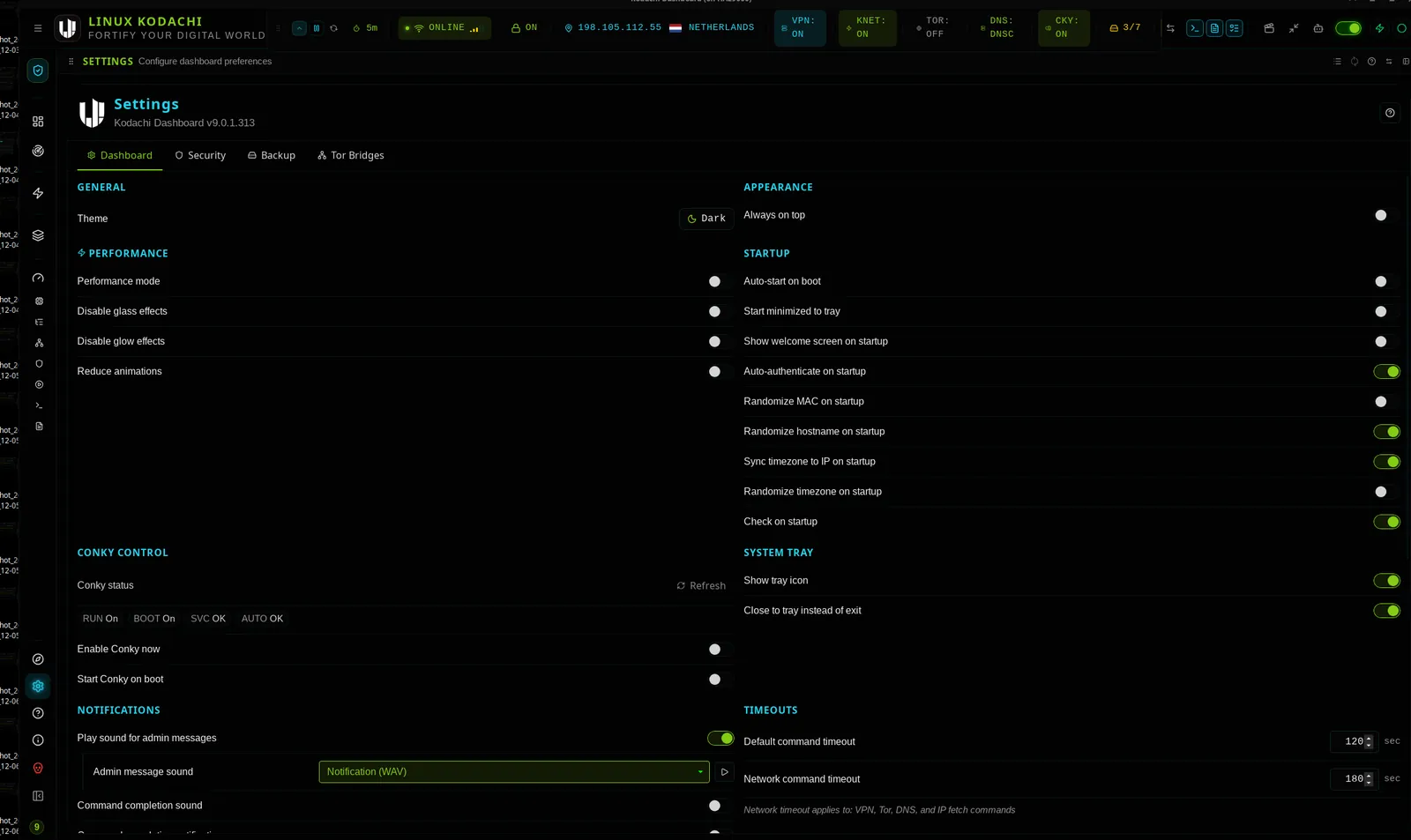Open the Admin message sound dropdown
This screenshot has width=1411, height=840.
pos(514,771)
